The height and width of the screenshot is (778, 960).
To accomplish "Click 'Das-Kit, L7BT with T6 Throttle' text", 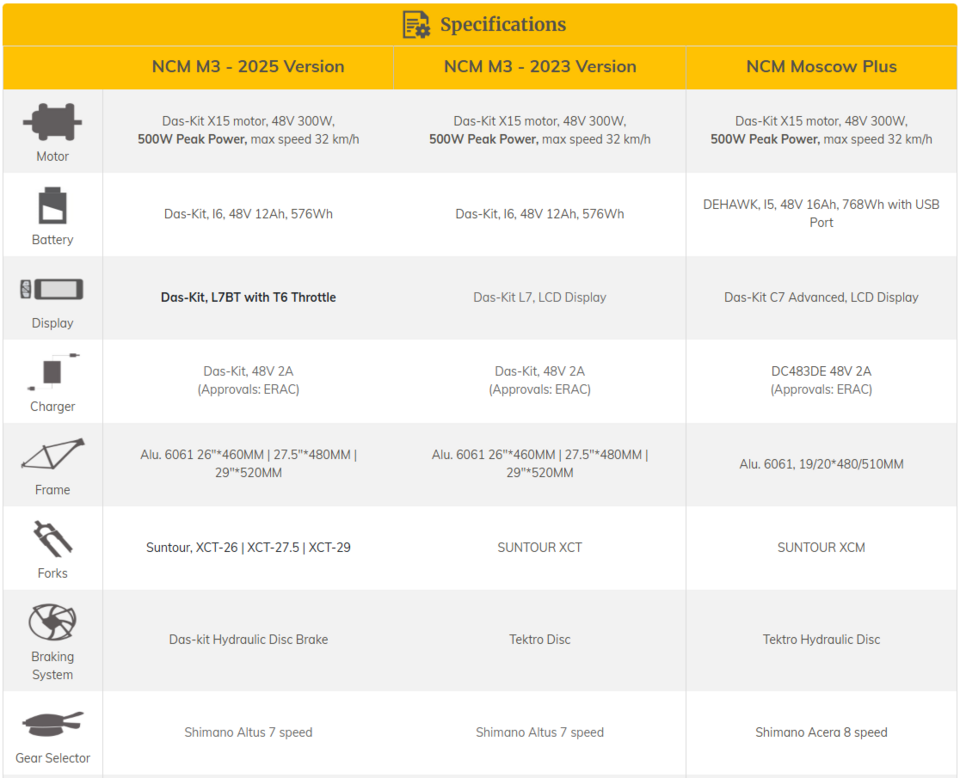I will tap(248, 297).
